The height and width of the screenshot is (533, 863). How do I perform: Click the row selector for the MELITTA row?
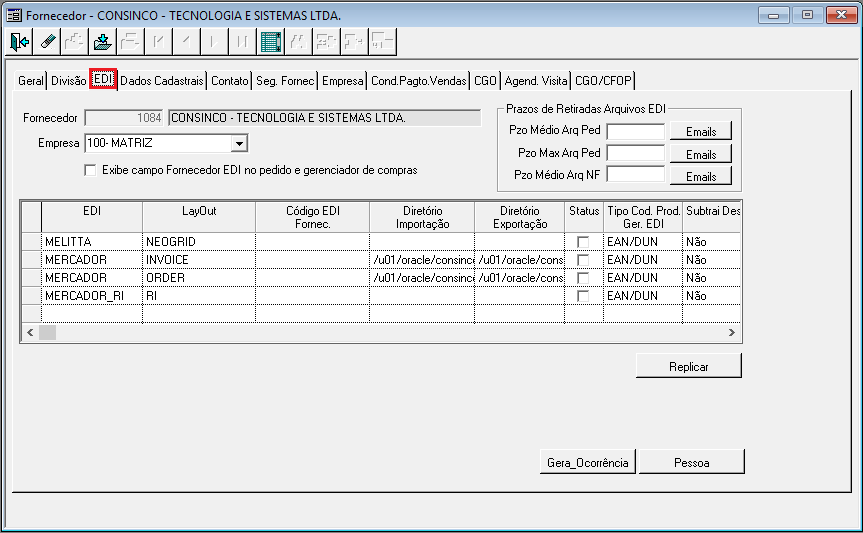click(x=32, y=242)
